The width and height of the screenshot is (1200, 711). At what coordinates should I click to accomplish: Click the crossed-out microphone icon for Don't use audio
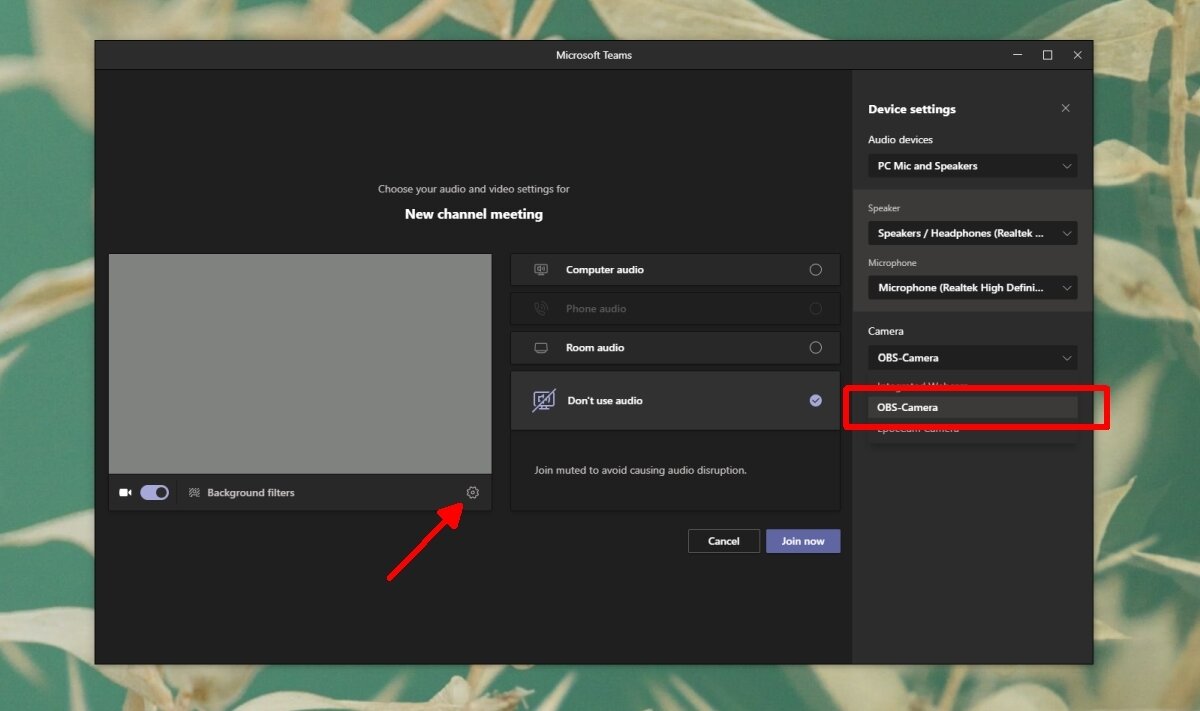tap(540, 398)
